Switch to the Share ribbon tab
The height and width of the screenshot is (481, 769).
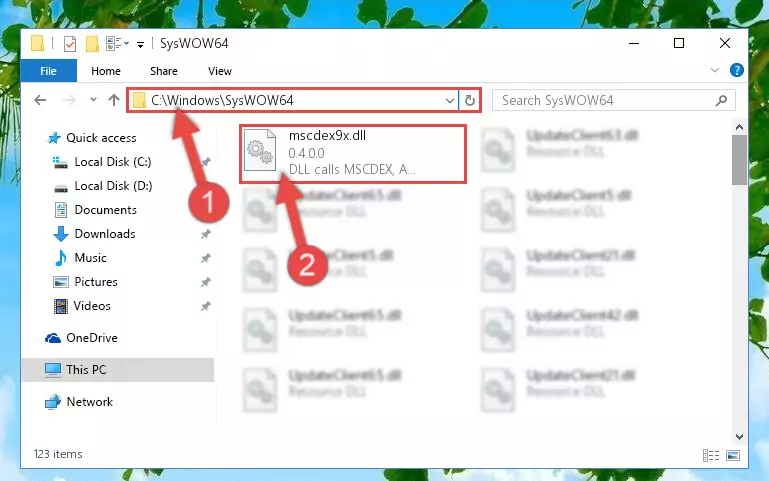point(164,71)
